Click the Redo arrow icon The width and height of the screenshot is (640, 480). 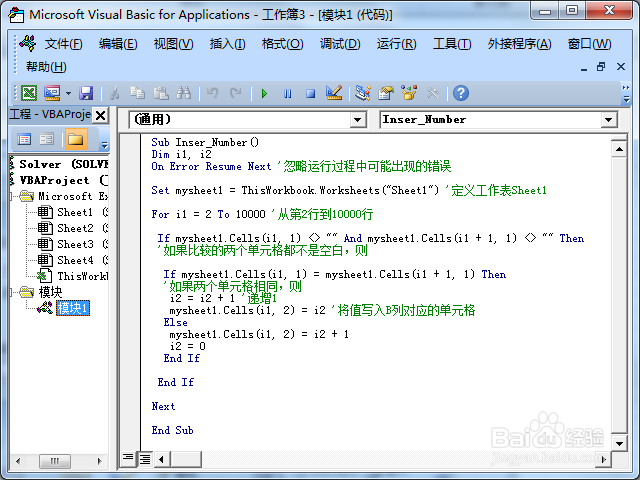(236, 93)
